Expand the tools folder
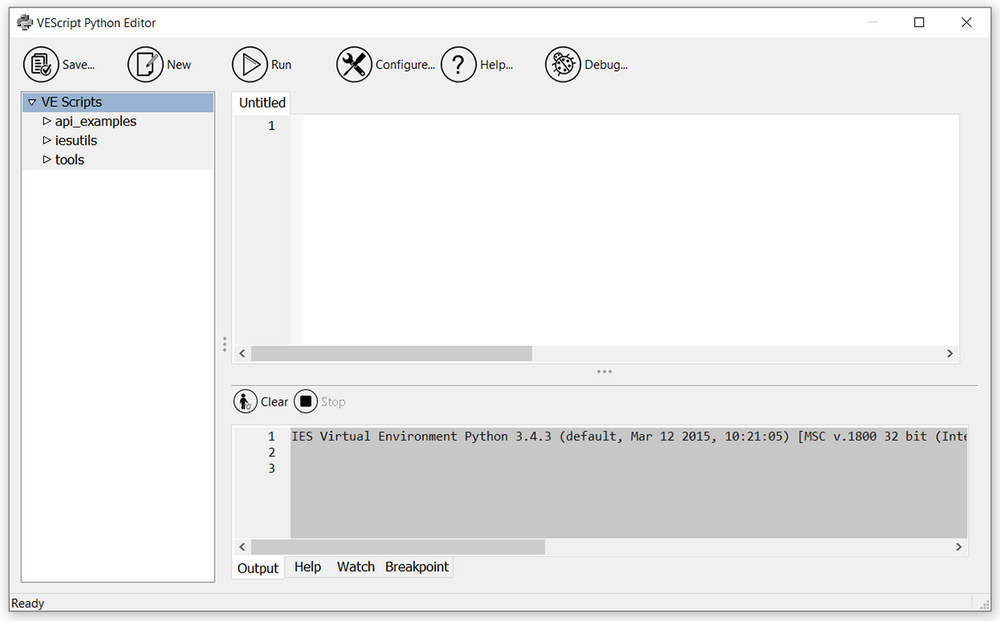The height and width of the screenshot is (621, 1000). [x=45, y=159]
